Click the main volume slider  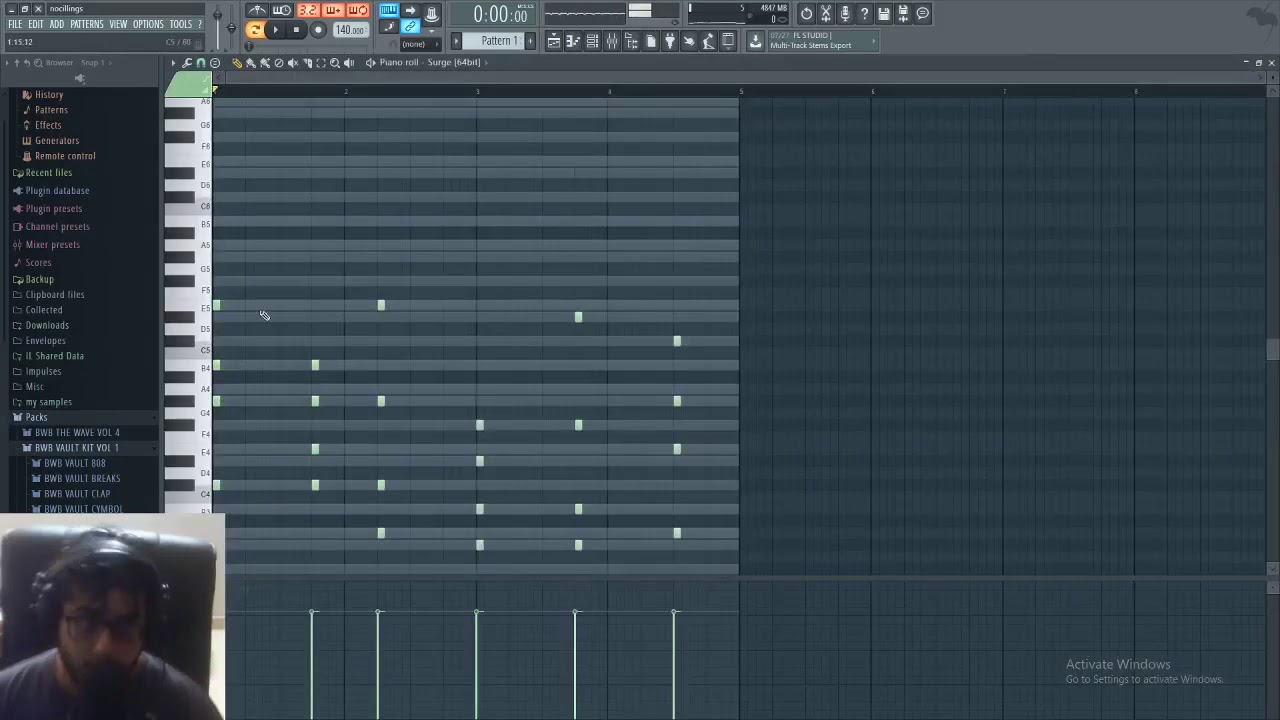click(x=216, y=17)
